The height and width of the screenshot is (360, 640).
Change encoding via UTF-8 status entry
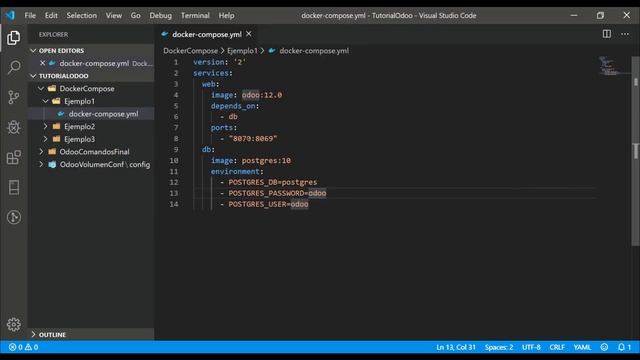531,347
